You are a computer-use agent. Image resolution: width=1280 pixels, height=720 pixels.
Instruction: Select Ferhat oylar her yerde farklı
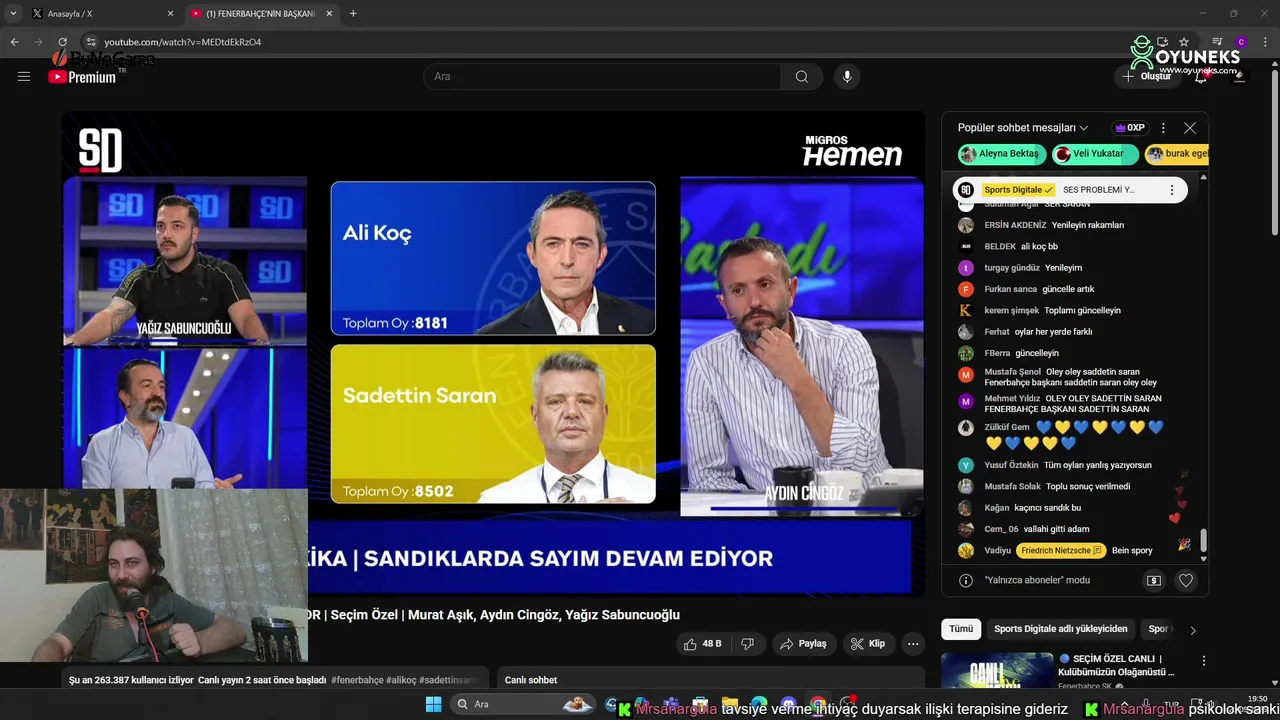pyautogui.click(x=1075, y=332)
